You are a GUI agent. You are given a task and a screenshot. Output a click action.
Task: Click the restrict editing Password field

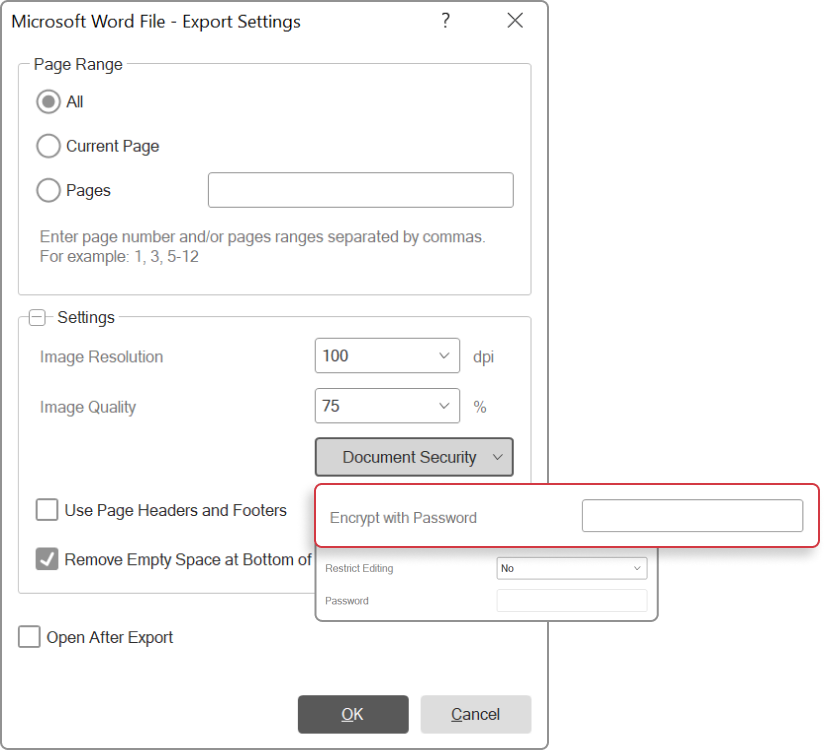[x=572, y=600]
